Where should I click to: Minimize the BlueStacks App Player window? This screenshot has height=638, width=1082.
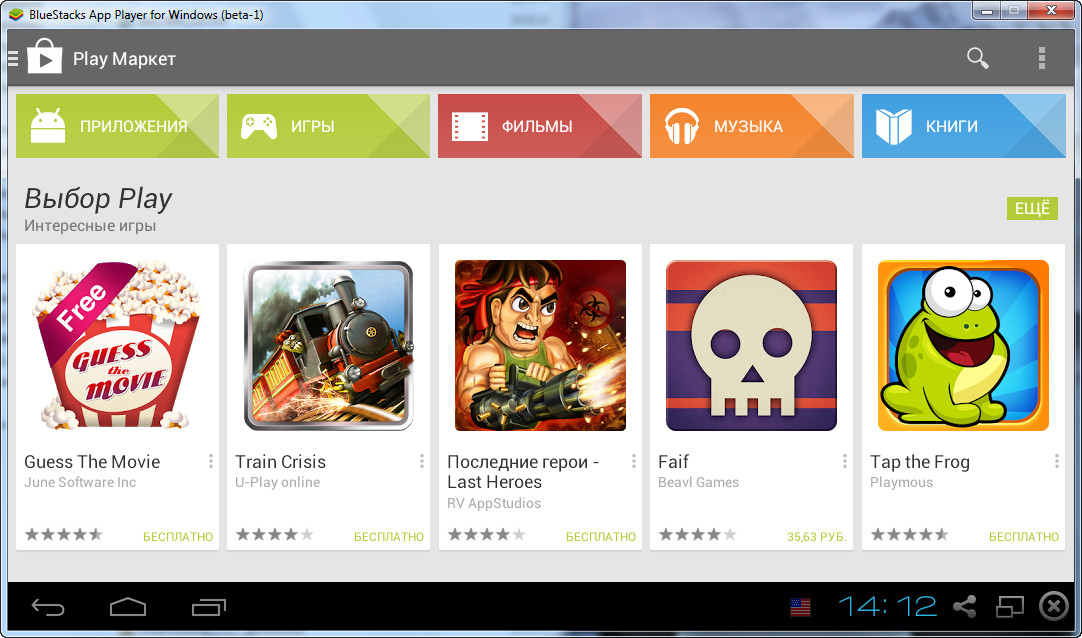987,10
